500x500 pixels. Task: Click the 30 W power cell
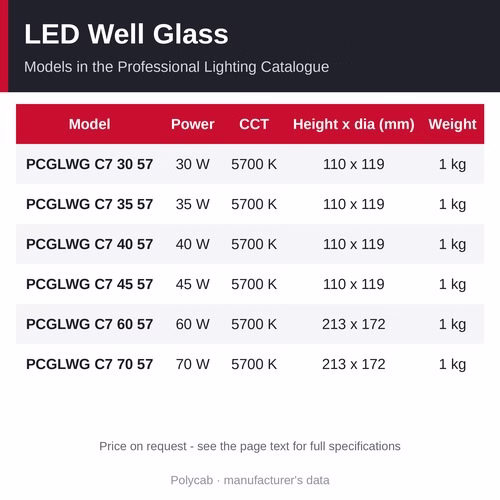coord(193,164)
